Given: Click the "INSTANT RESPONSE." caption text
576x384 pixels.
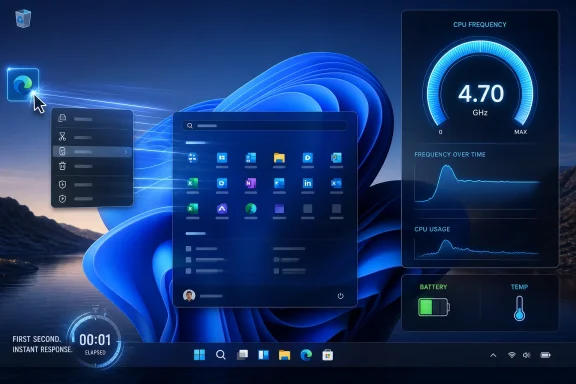Looking at the screenshot, I should pyautogui.click(x=42, y=349).
